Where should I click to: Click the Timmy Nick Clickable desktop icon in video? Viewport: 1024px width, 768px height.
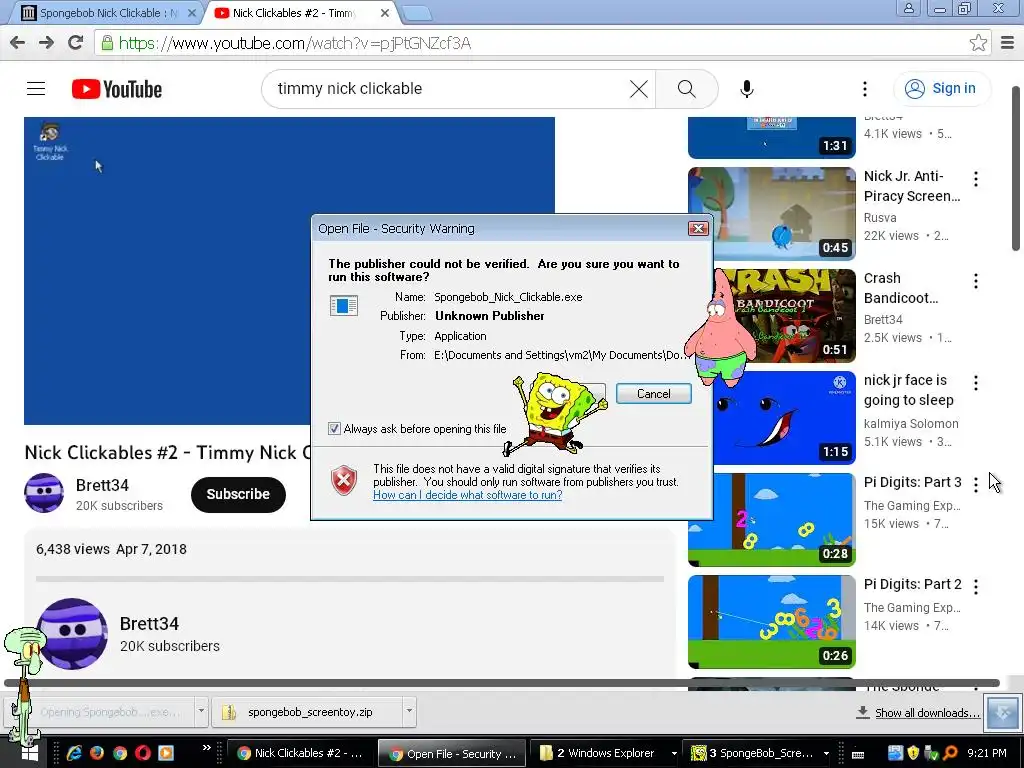click(x=50, y=141)
